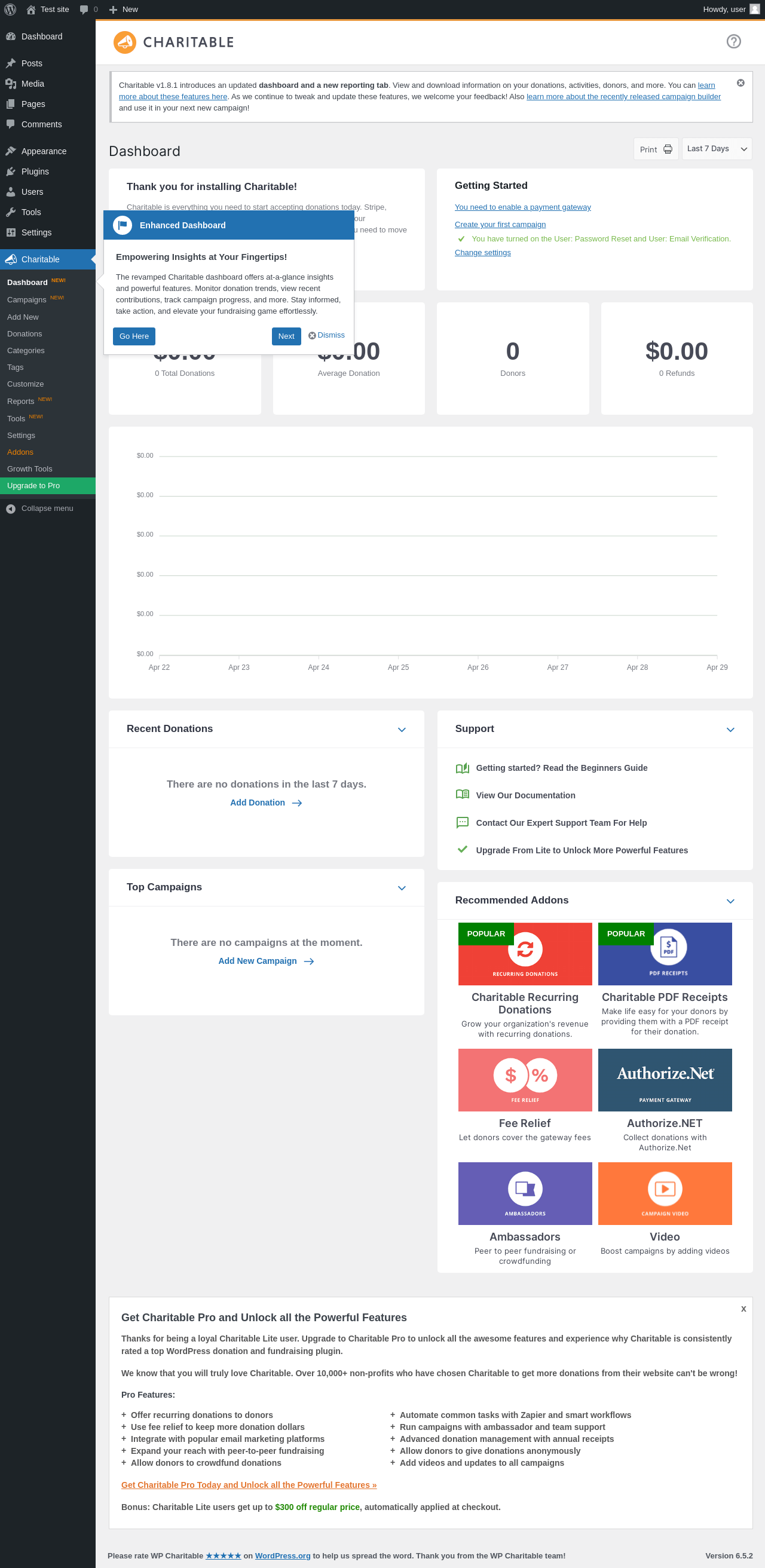Click the WordPress logo in admin bar

tap(10, 10)
